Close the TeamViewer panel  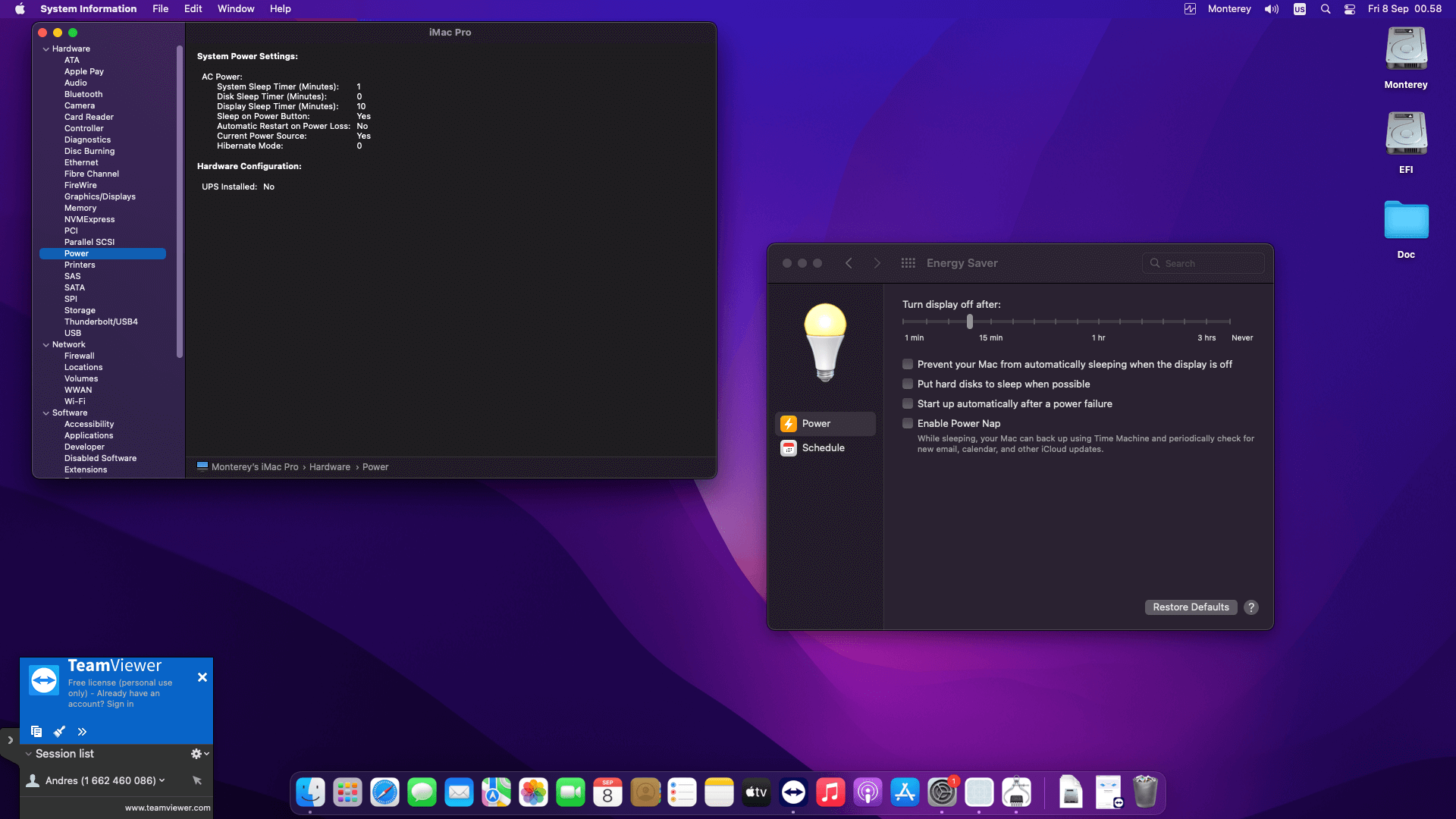coord(202,677)
